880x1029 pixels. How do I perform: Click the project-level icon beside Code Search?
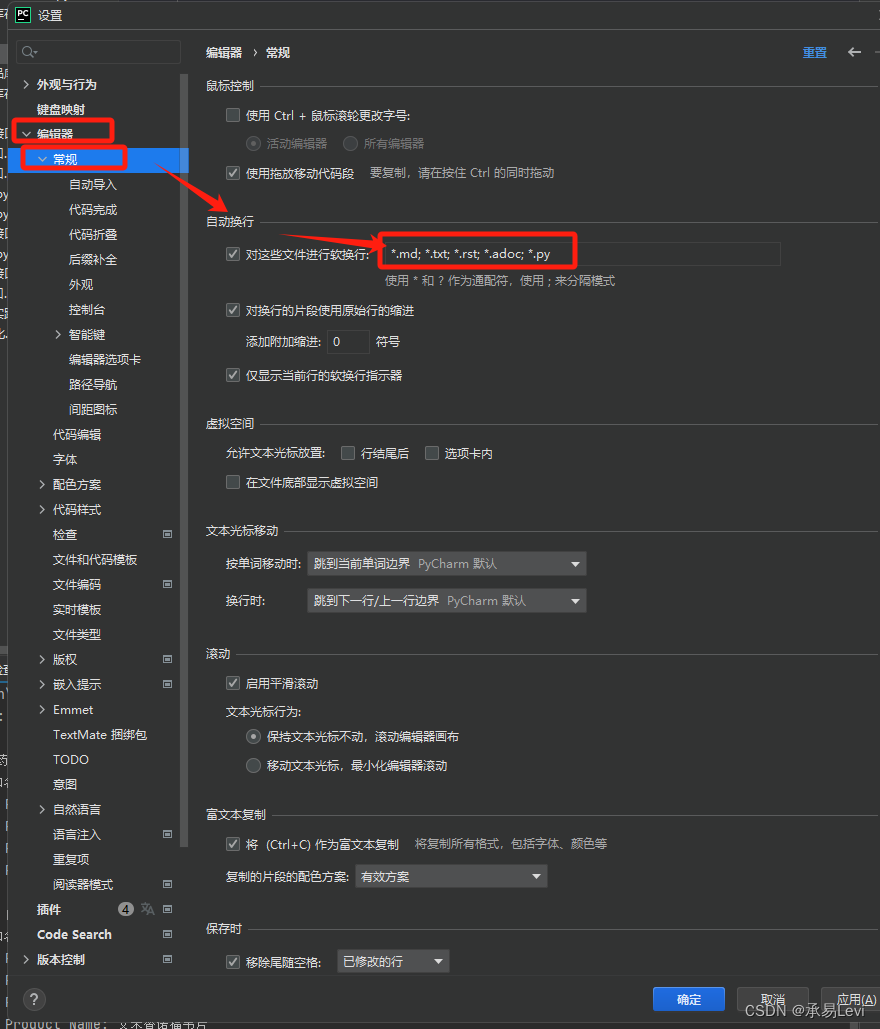pyautogui.click(x=167, y=934)
